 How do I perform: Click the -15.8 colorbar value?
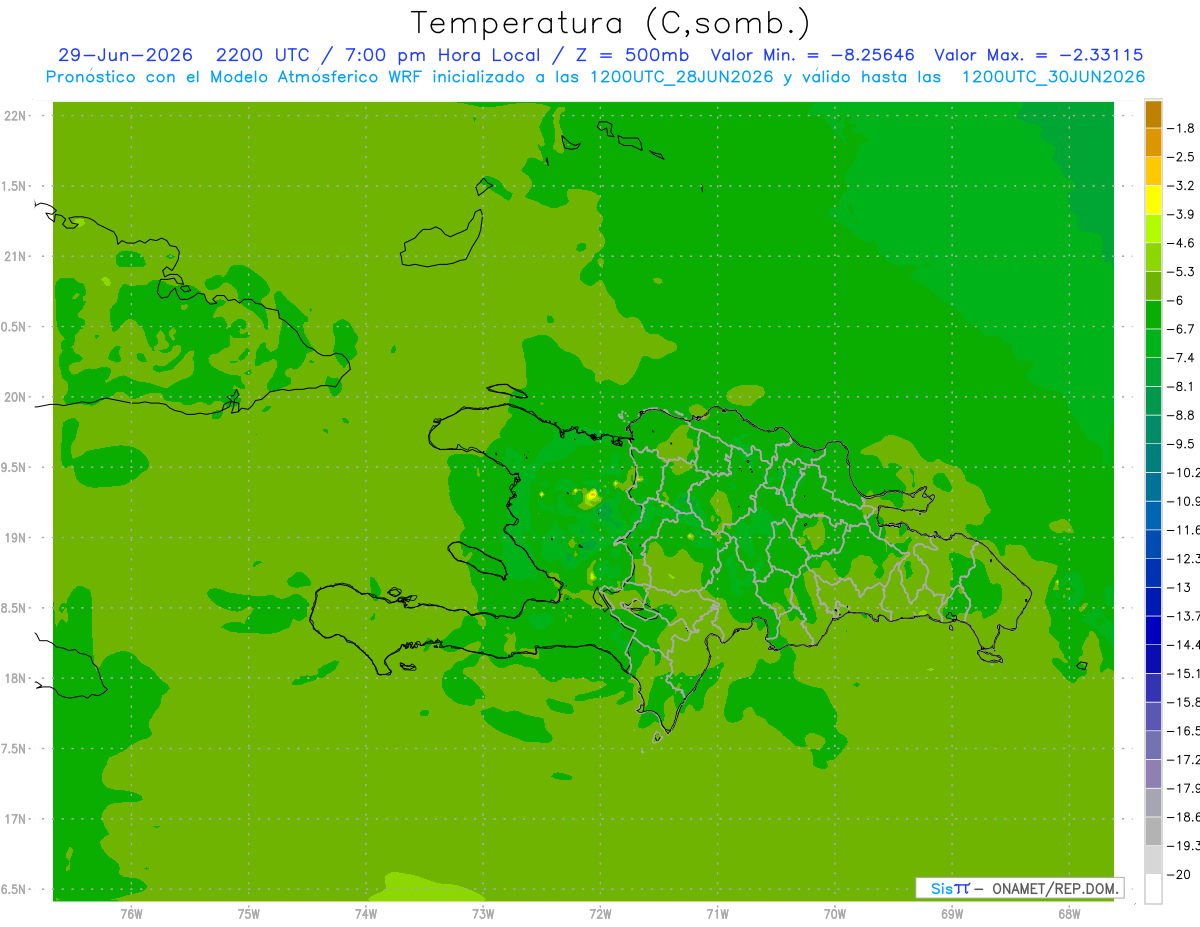click(x=1183, y=702)
